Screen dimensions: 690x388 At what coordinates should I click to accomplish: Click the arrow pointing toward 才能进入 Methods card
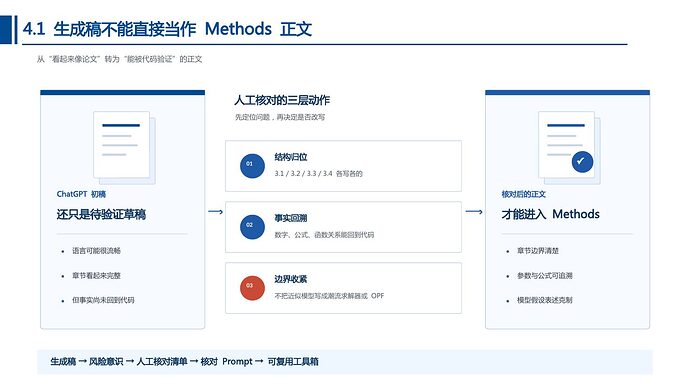point(474,212)
